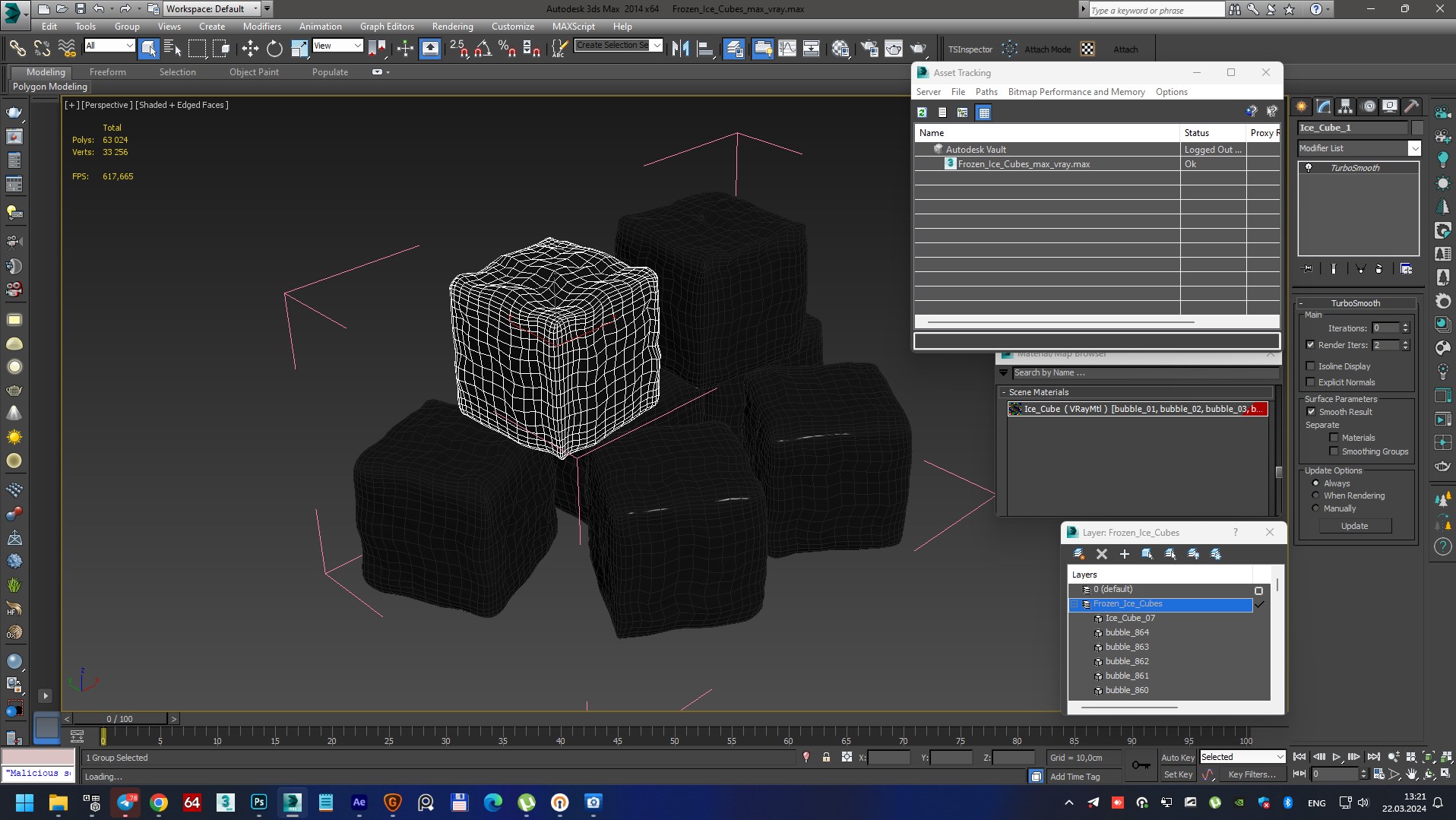This screenshot has height=820, width=1456.
Task: Click TSInspector button
Action: pos(970,49)
